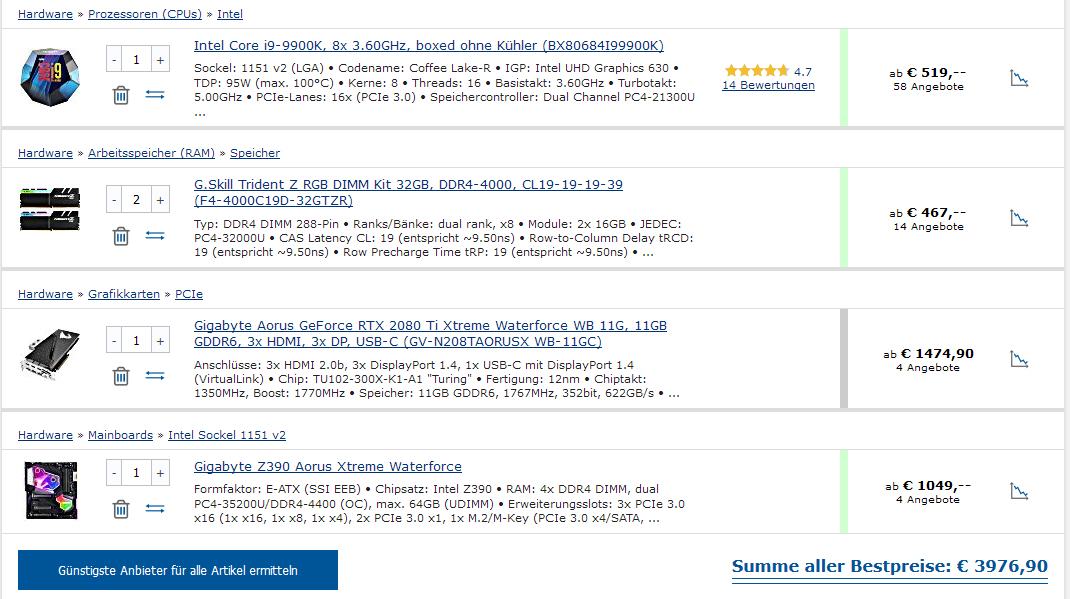Go to Mainboards breadcrumb
1070x599 pixels.
pos(120,435)
